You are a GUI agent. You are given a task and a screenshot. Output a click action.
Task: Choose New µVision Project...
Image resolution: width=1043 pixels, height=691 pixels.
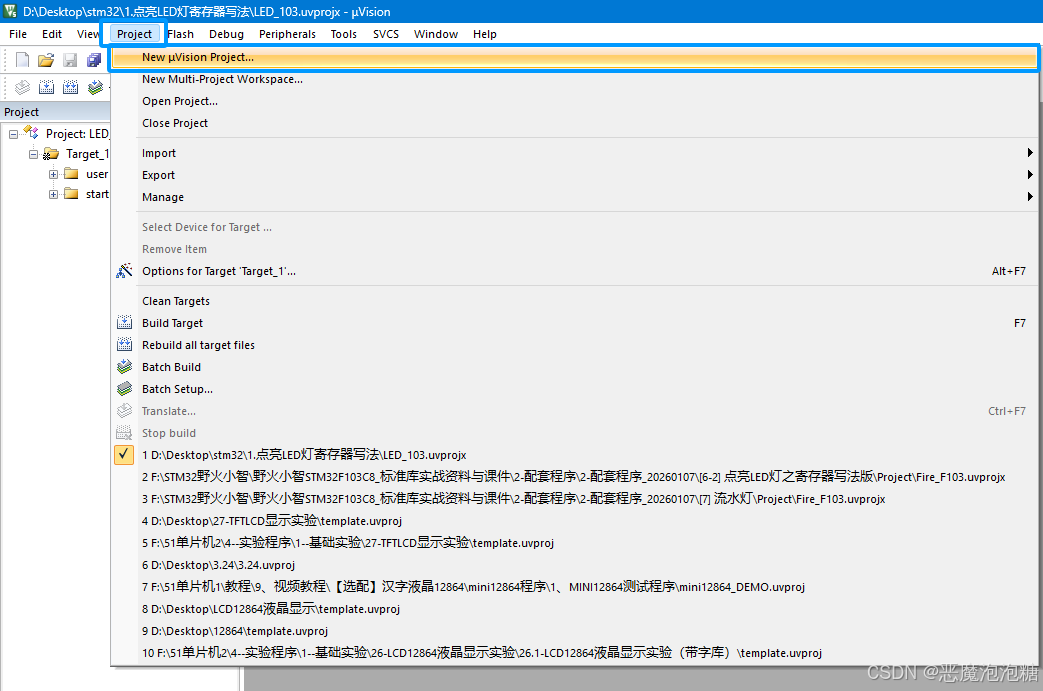[574, 57]
